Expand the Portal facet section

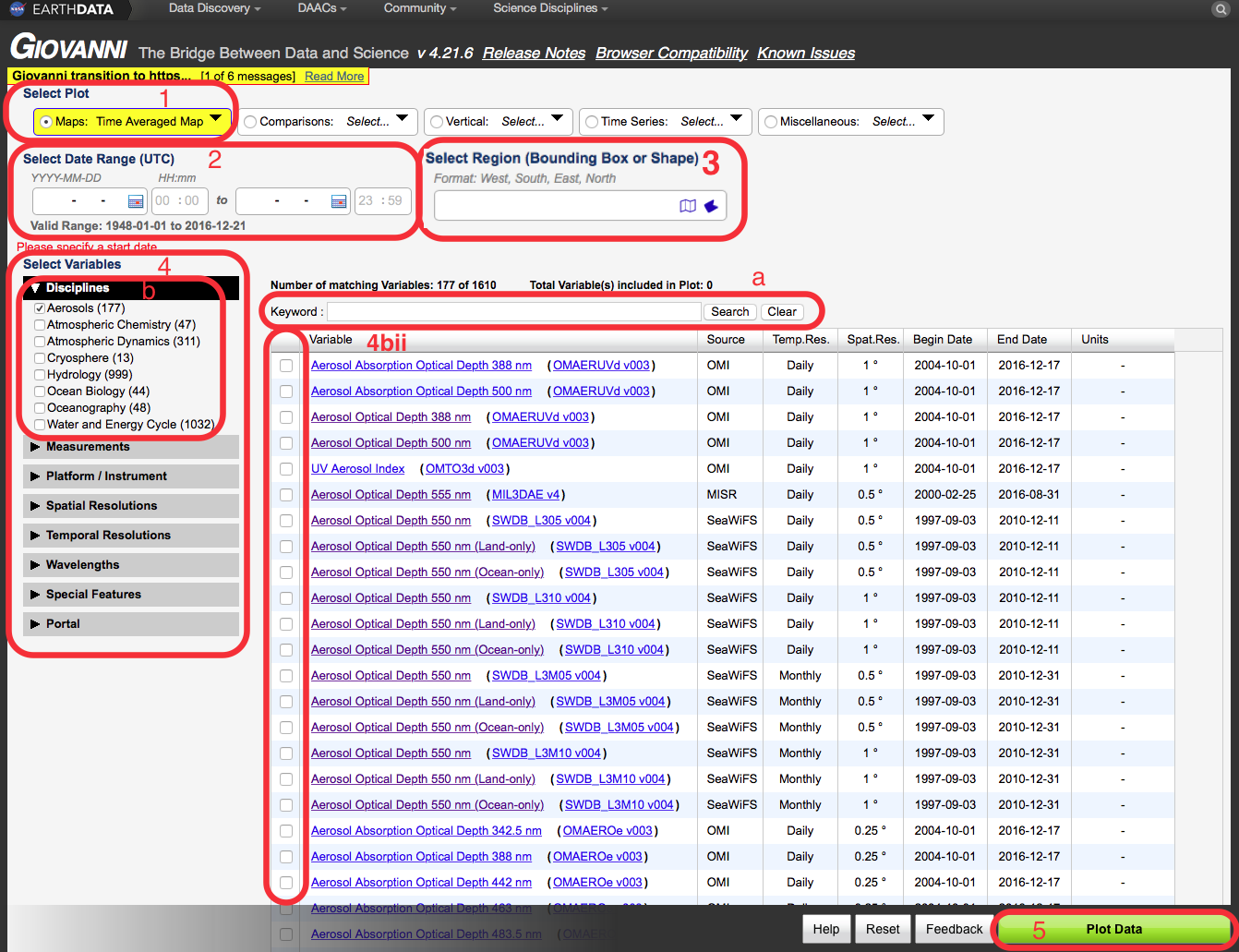(x=131, y=624)
